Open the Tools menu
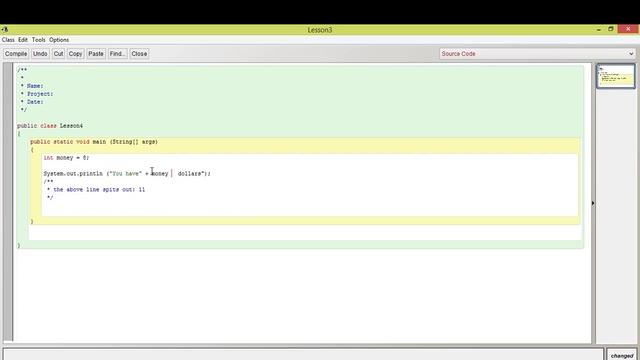This screenshot has width=640, height=360. pos(38,40)
